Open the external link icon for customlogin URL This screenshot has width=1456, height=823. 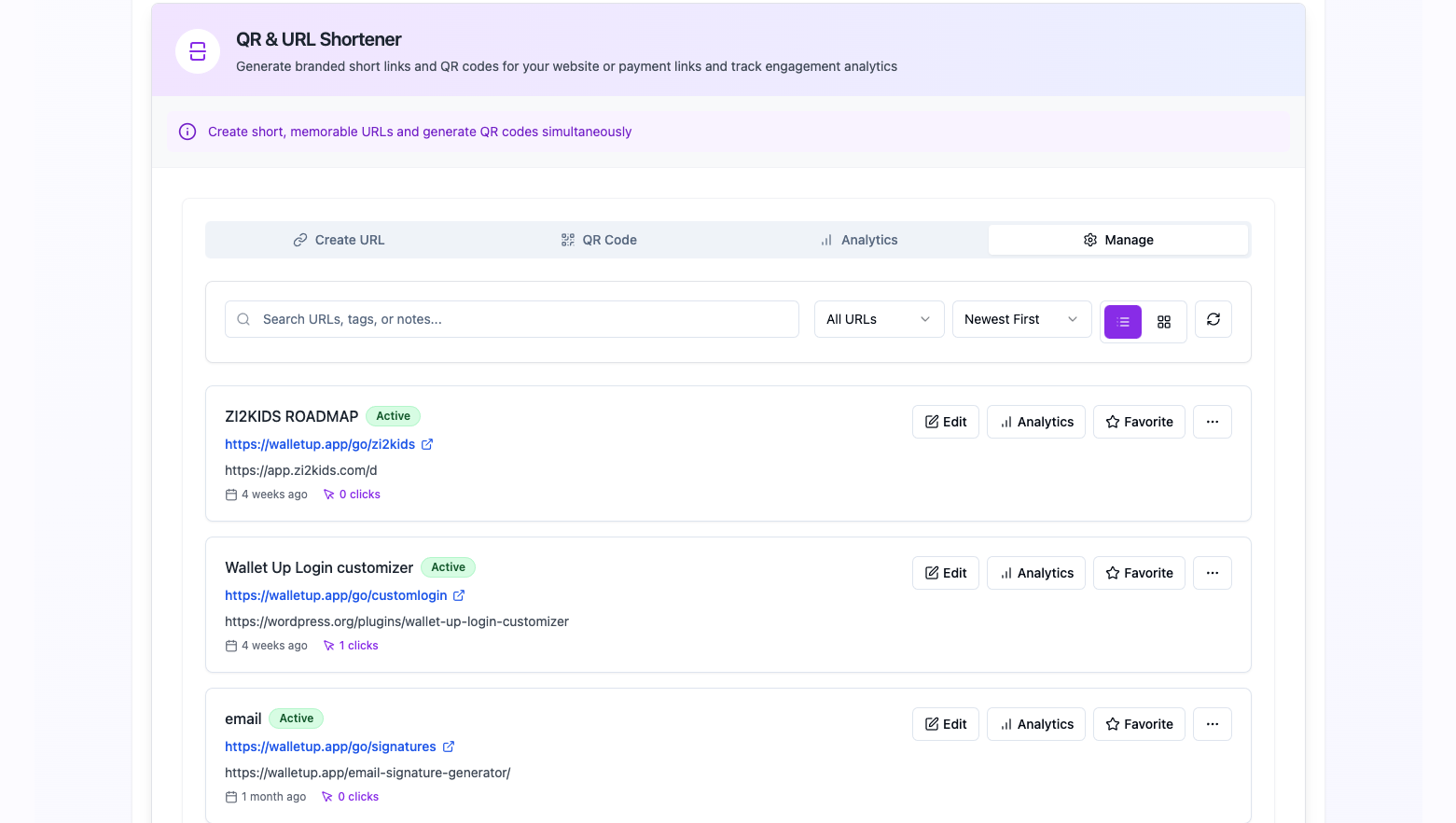[459, 595]
